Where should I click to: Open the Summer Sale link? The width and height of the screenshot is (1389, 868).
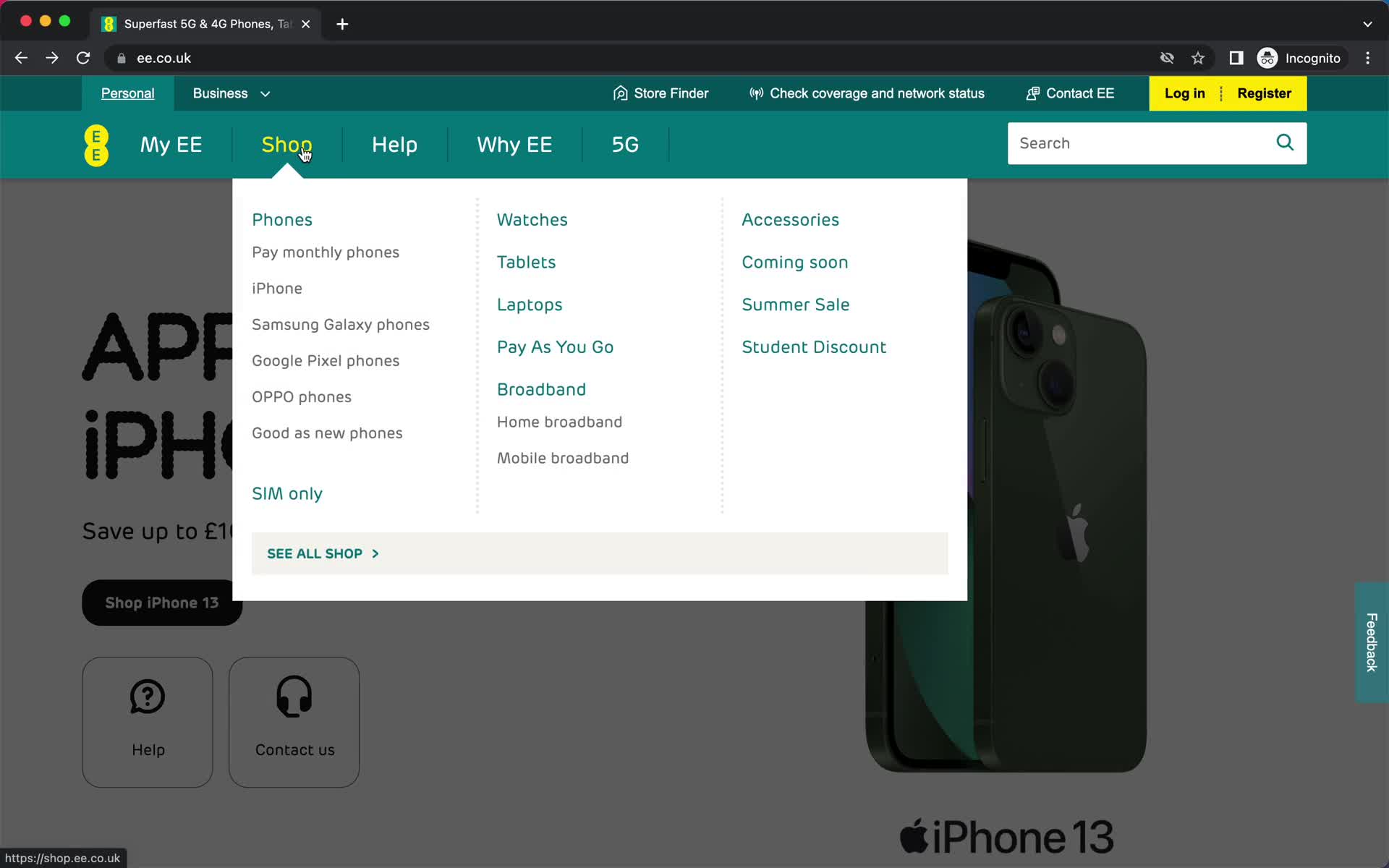click(796, 305)
